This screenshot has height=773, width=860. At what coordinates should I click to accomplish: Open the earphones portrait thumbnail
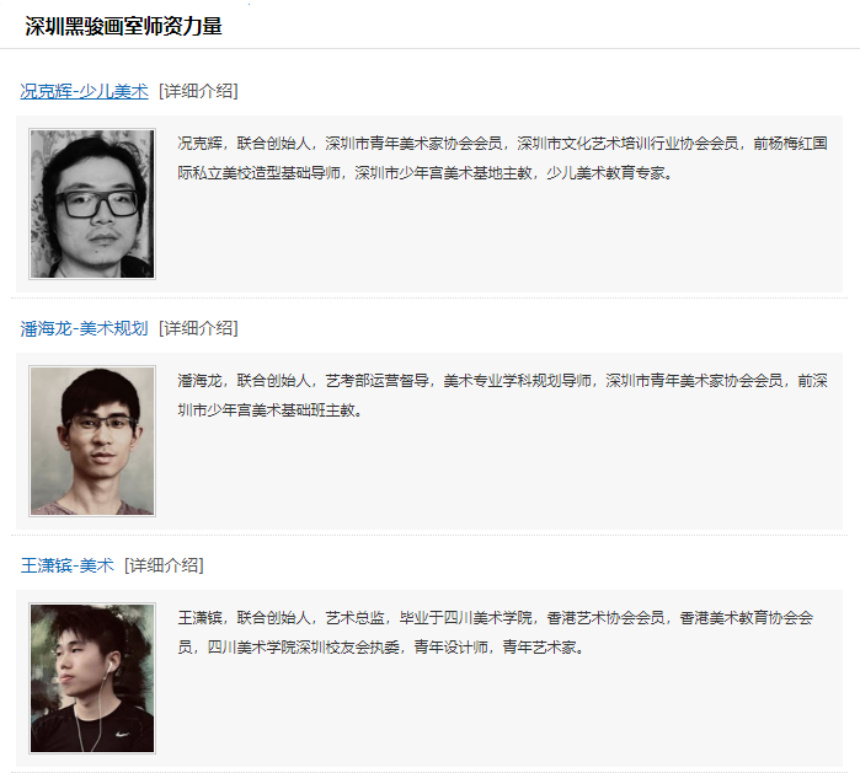coord(92,678)
